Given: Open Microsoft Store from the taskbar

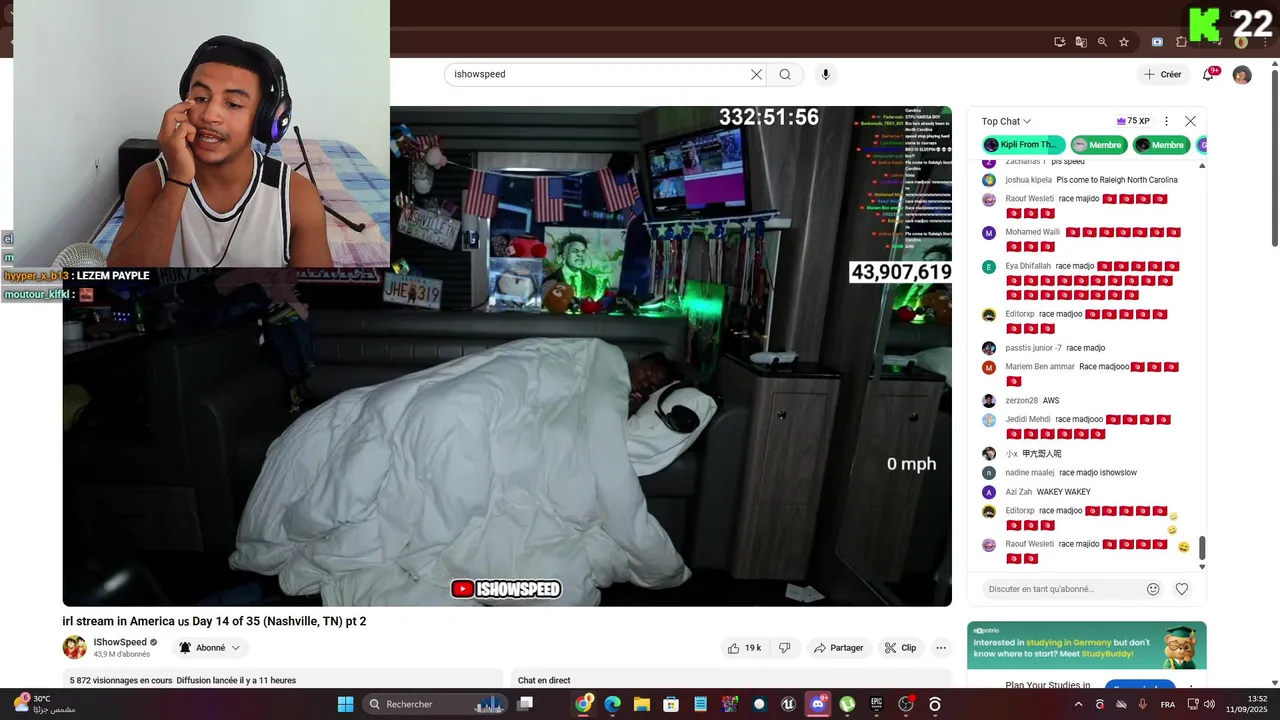Looking at the screenshot, I should [671, 704].
